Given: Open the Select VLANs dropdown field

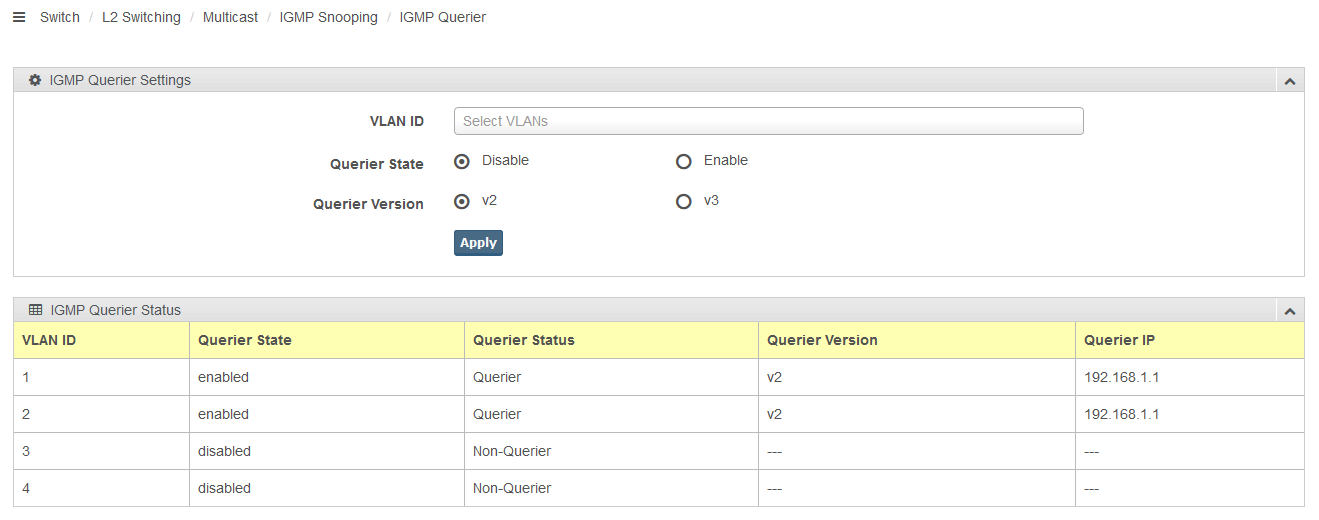Looking at the screenshot, I should 768,121.
